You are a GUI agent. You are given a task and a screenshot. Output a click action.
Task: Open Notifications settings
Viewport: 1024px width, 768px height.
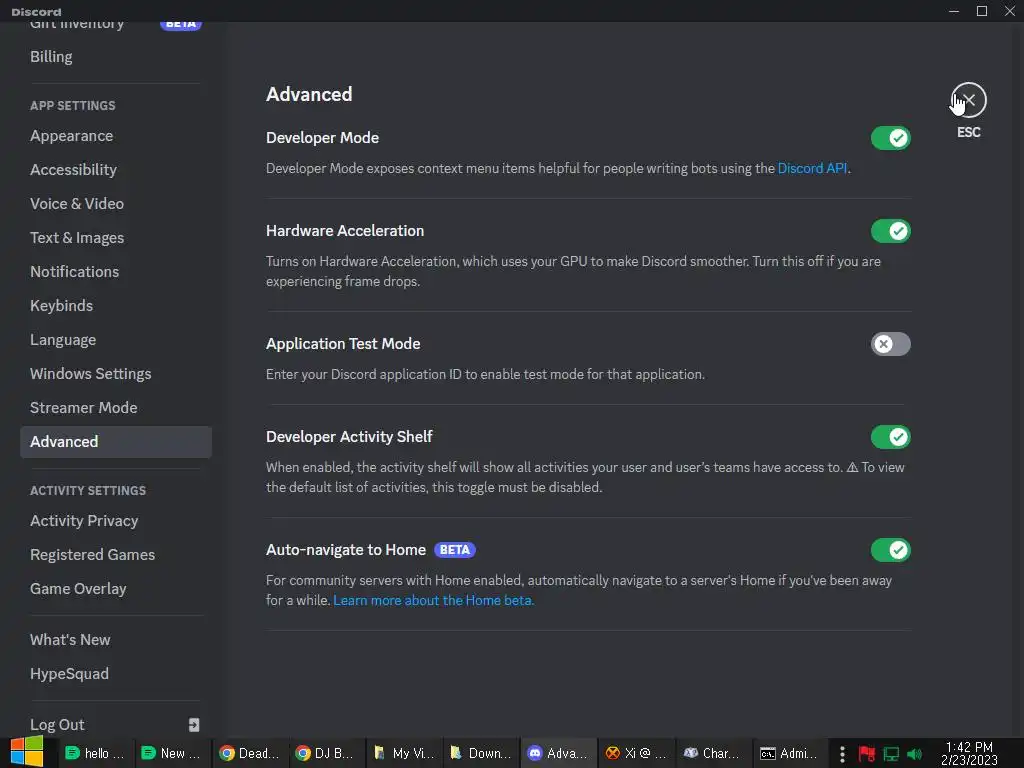pos(116,272)
